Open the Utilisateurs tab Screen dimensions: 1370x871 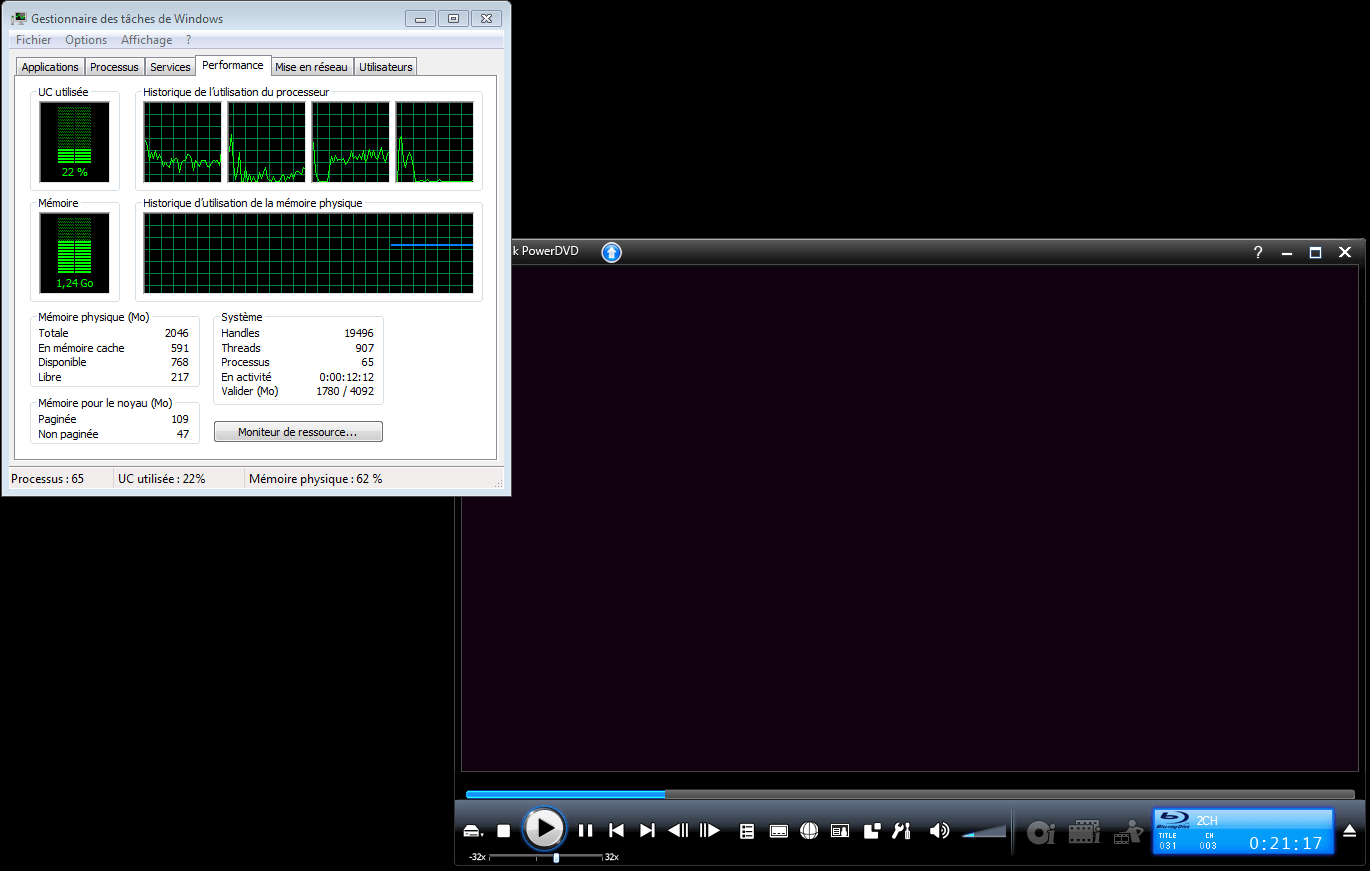point(385,67)
